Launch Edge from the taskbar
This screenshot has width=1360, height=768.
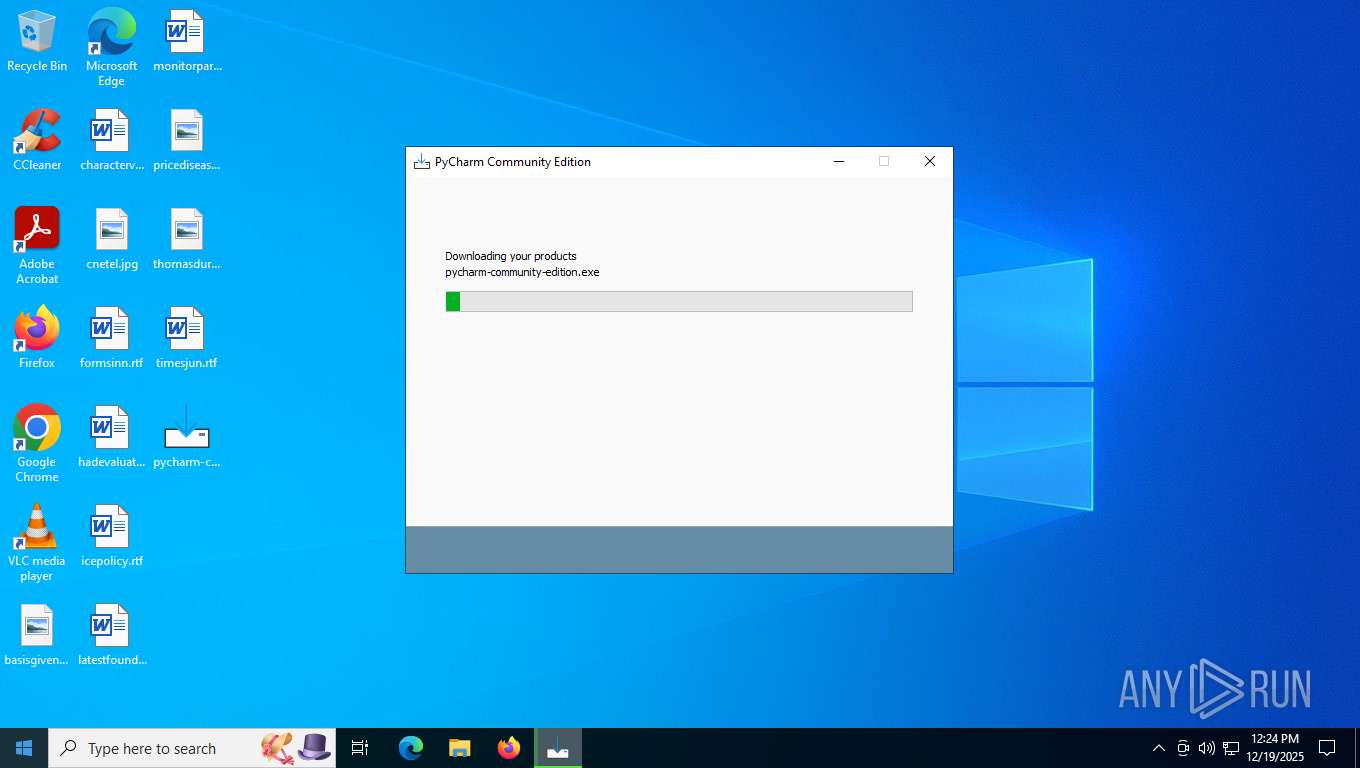coord(411,748)
